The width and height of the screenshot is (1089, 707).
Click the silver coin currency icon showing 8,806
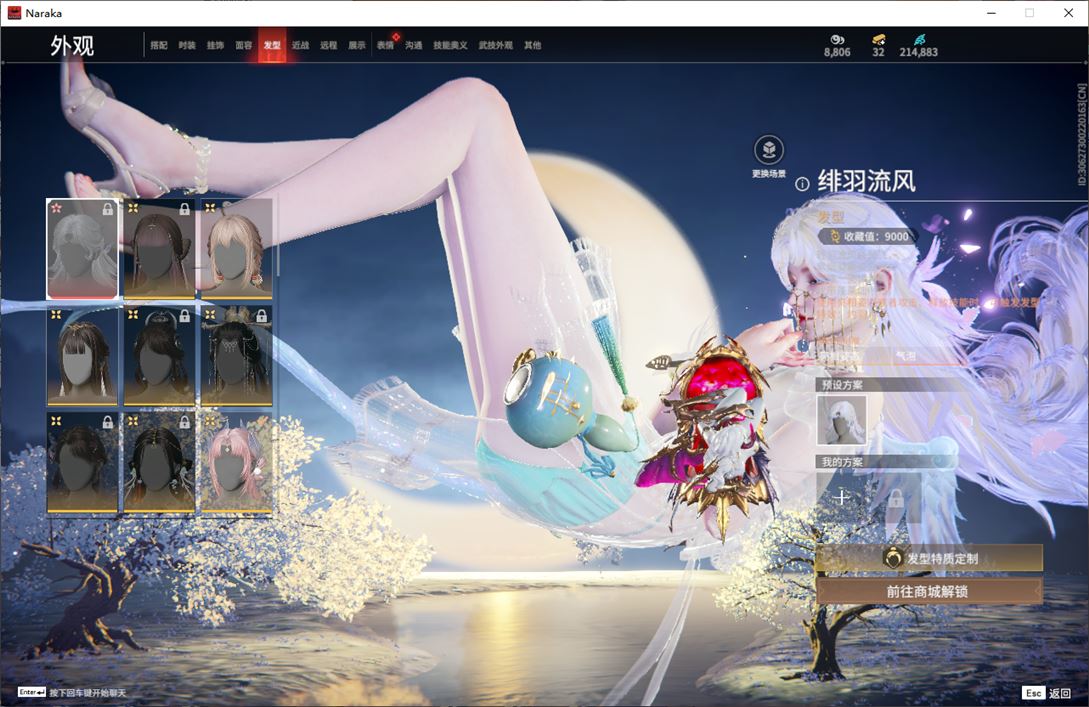click(837, 40)
